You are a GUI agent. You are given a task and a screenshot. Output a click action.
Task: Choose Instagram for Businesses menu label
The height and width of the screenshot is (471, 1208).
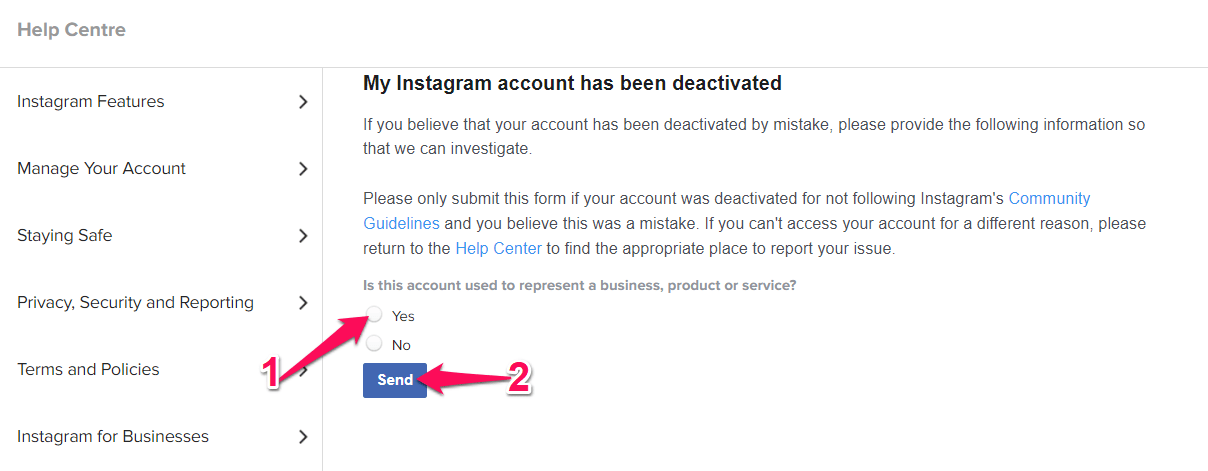click(113, 437)
